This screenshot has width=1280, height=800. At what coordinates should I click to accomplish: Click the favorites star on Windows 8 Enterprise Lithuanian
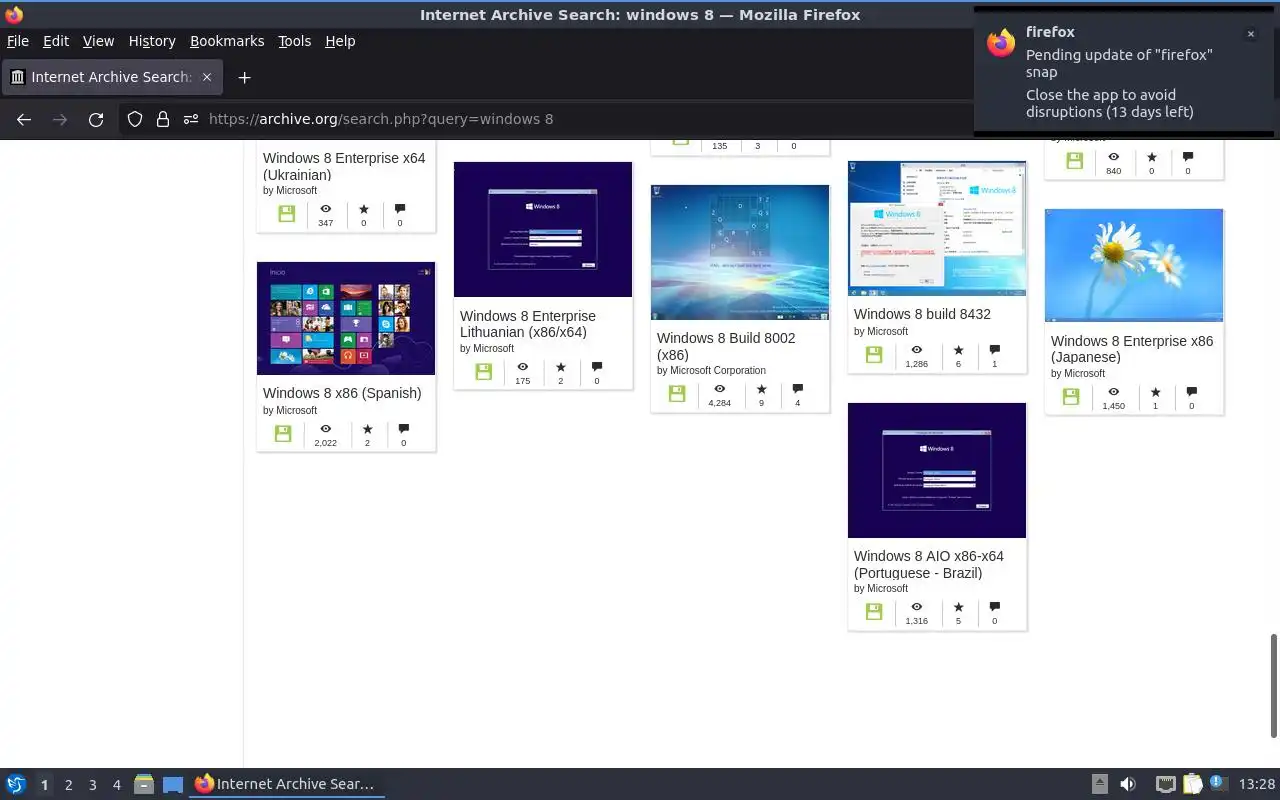[x=560, y=367]
